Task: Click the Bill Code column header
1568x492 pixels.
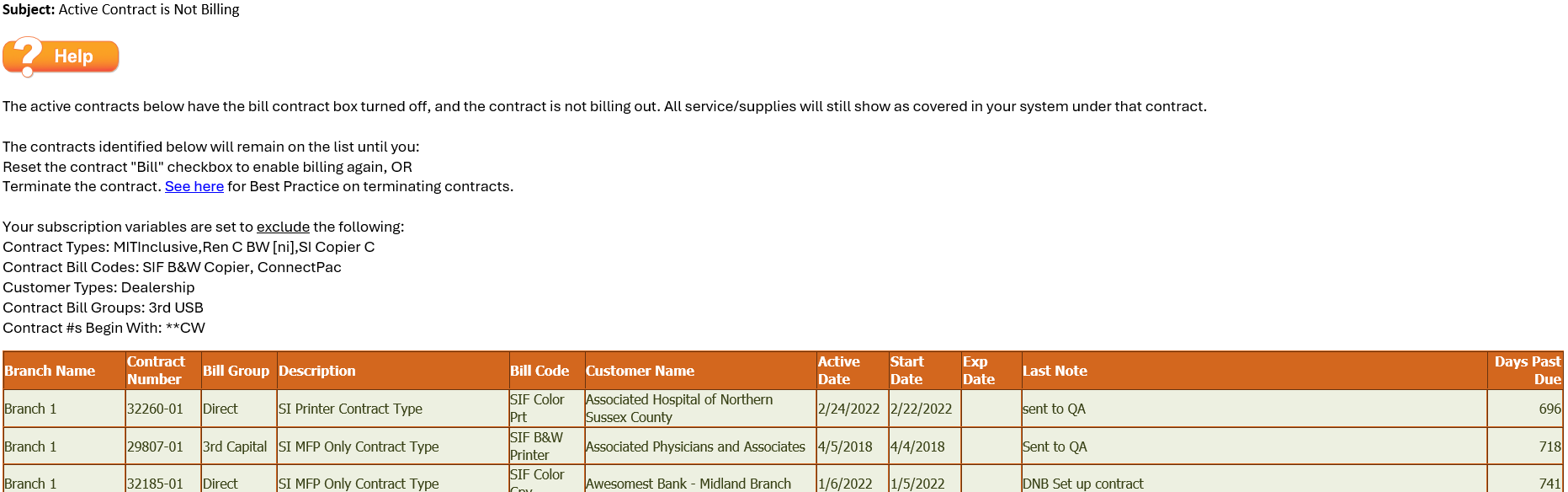Action: [547, 371]
